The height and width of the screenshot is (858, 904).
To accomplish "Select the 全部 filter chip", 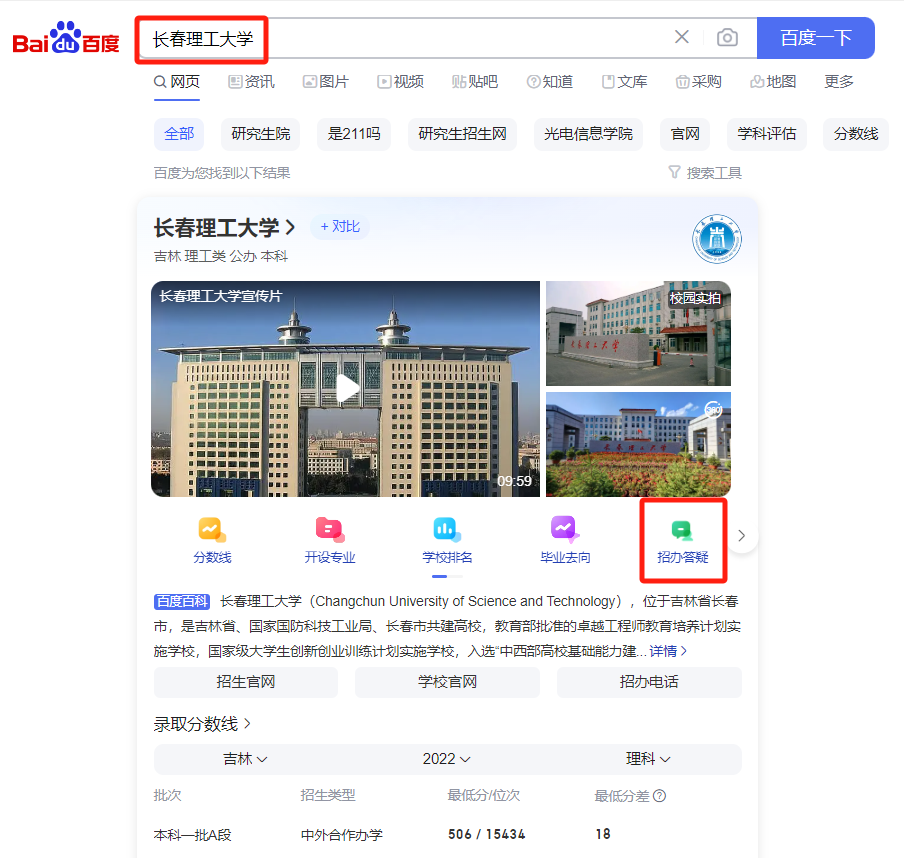I will 179,134.
